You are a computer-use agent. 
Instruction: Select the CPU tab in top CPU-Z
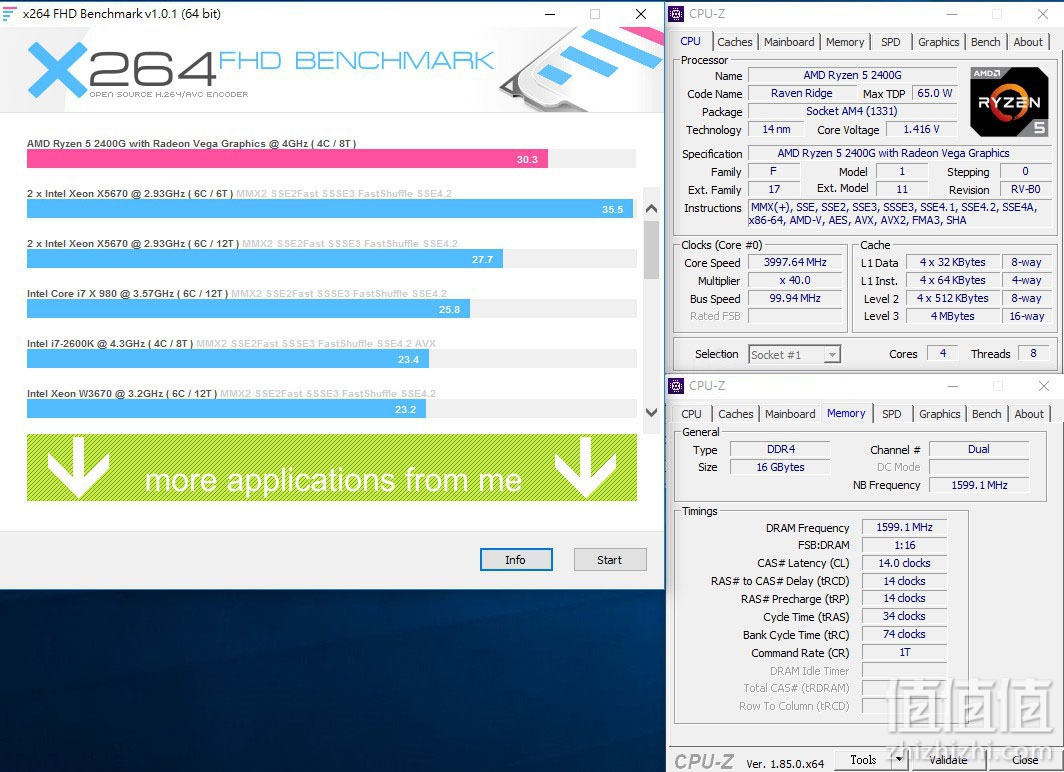(x=691, y=41)
